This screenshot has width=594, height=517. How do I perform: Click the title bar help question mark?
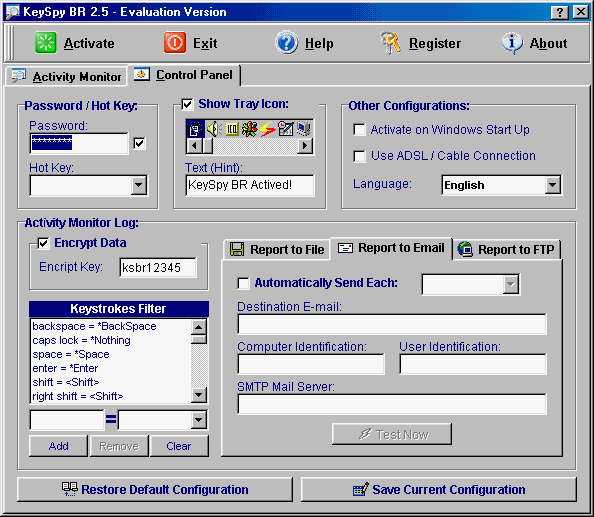coord(560,12)
